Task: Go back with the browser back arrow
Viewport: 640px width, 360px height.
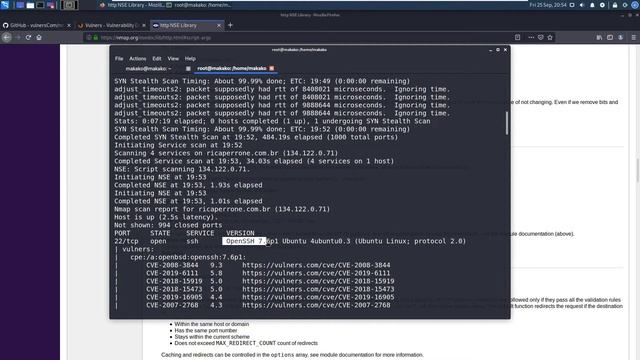Action: coord(7,38)
